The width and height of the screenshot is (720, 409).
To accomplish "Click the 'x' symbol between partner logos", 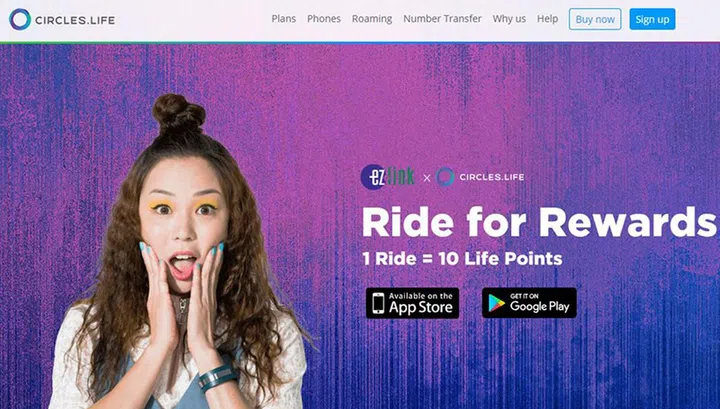I will click(427, 178).
